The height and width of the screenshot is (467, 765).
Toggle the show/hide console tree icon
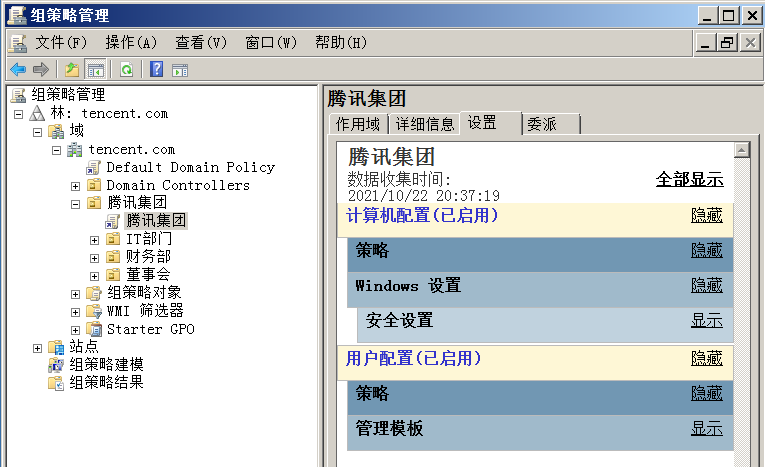pos(96,70)
